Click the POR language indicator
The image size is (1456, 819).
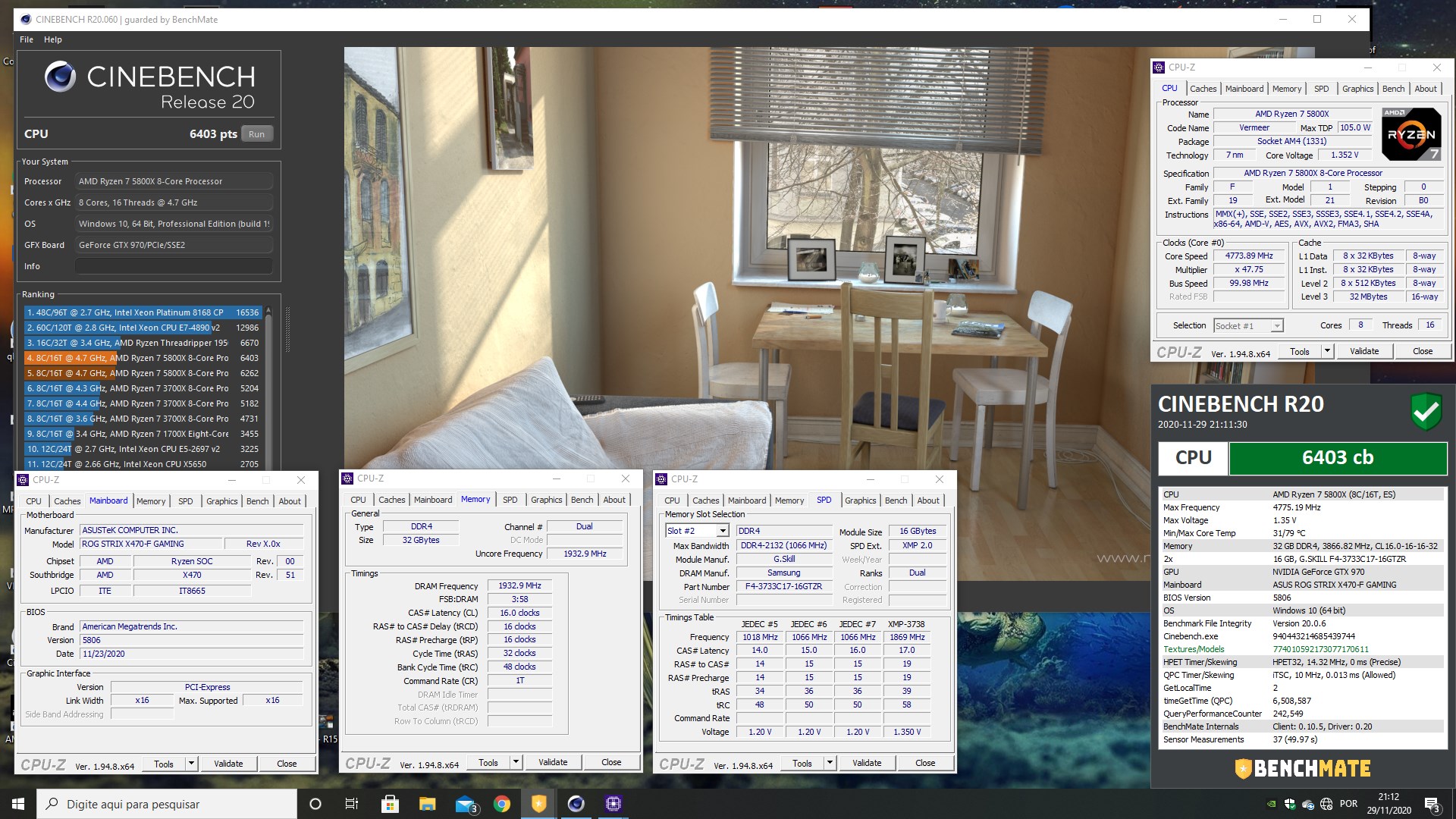pos(1348,804)
